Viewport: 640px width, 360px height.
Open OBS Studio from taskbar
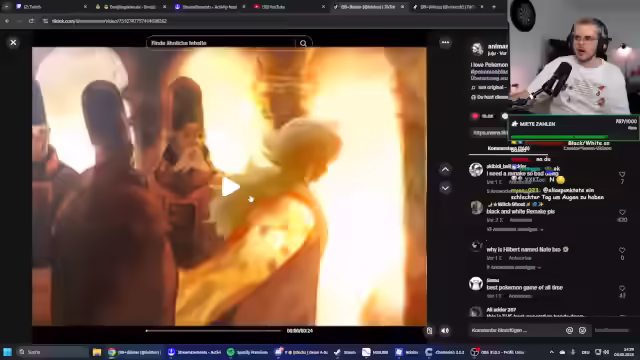[497, 352]
